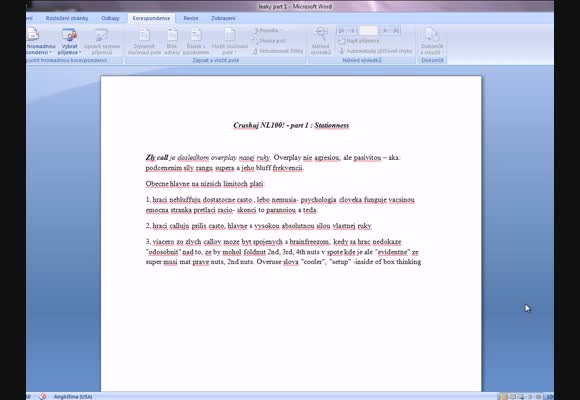Screen dimensions: 580x400
Task: Click Automaticky zjišťovat chyby button
Action: 375,51
